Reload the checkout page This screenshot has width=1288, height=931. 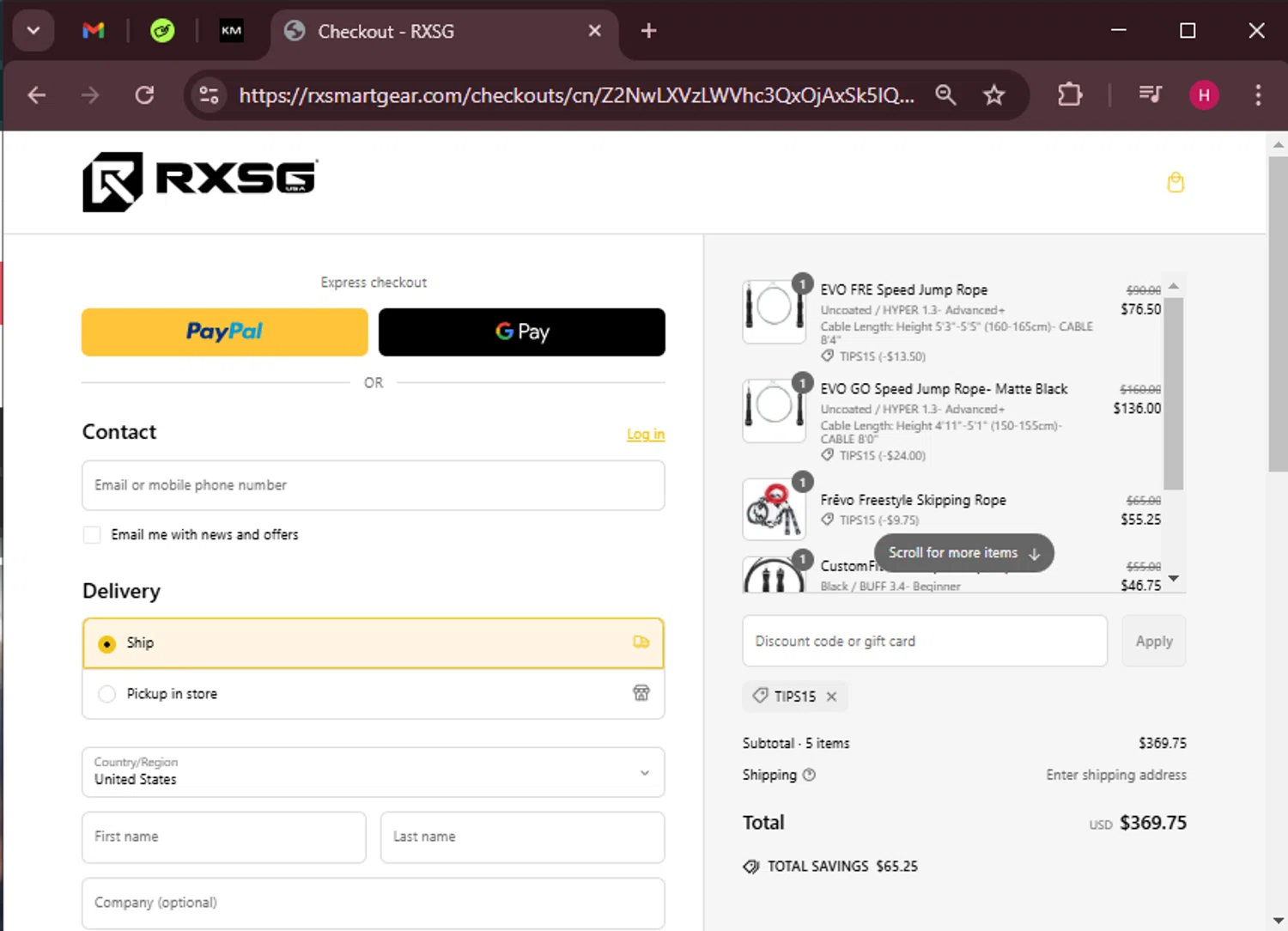pyautogui.click(x=144, y=94)
